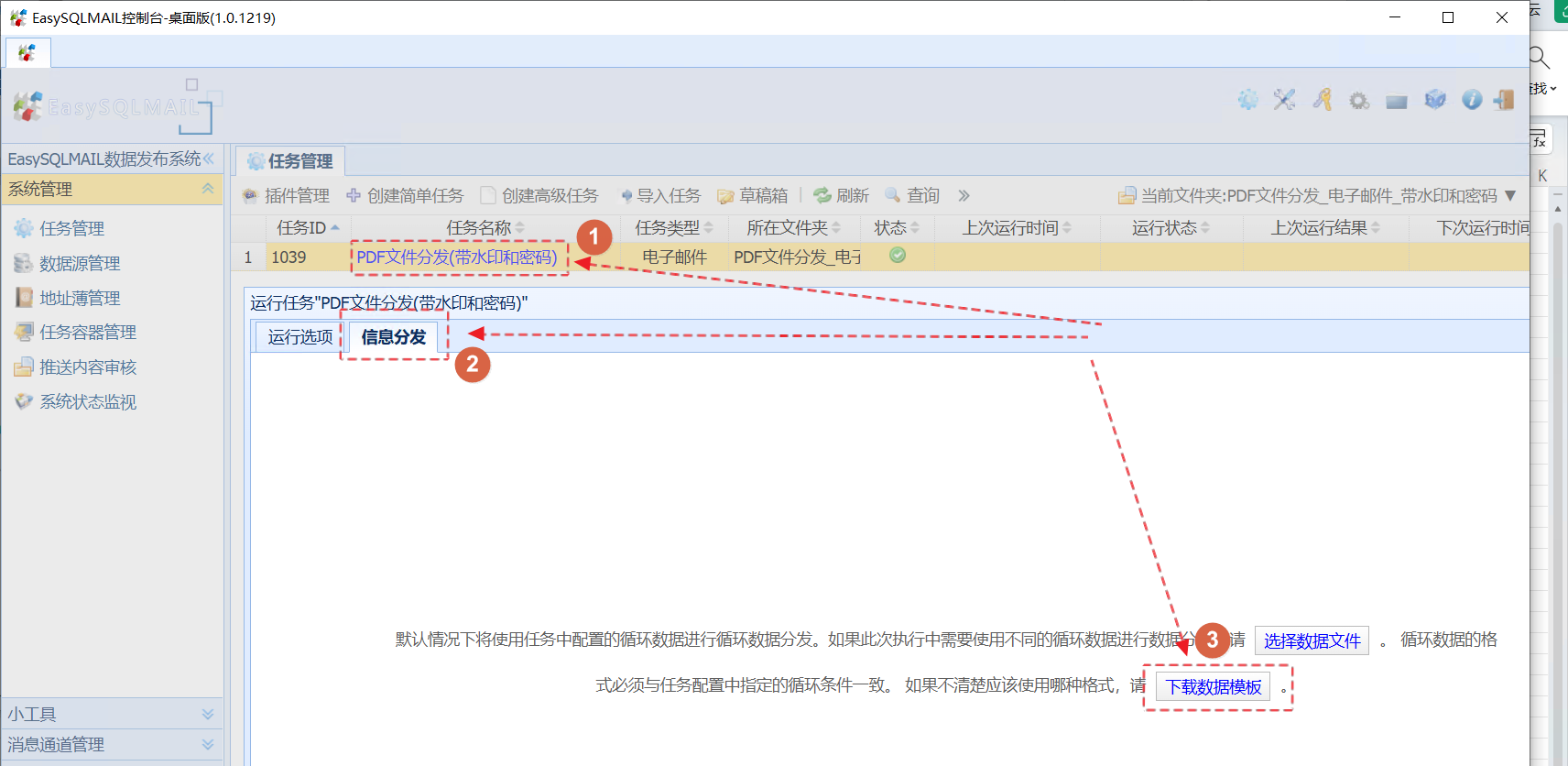The image size is (1568, 766).
Task: Click 导入任务 in the toolbar
Action: [x=660, y=195]
